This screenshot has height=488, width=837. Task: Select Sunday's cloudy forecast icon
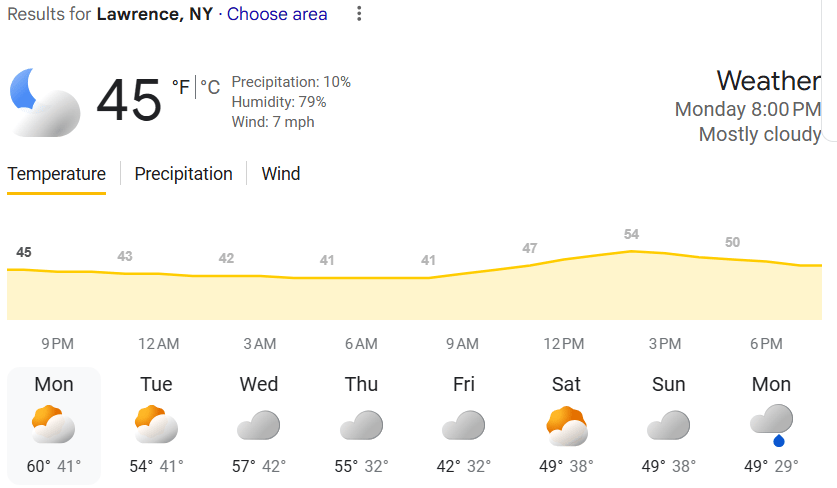pos(668,425)
